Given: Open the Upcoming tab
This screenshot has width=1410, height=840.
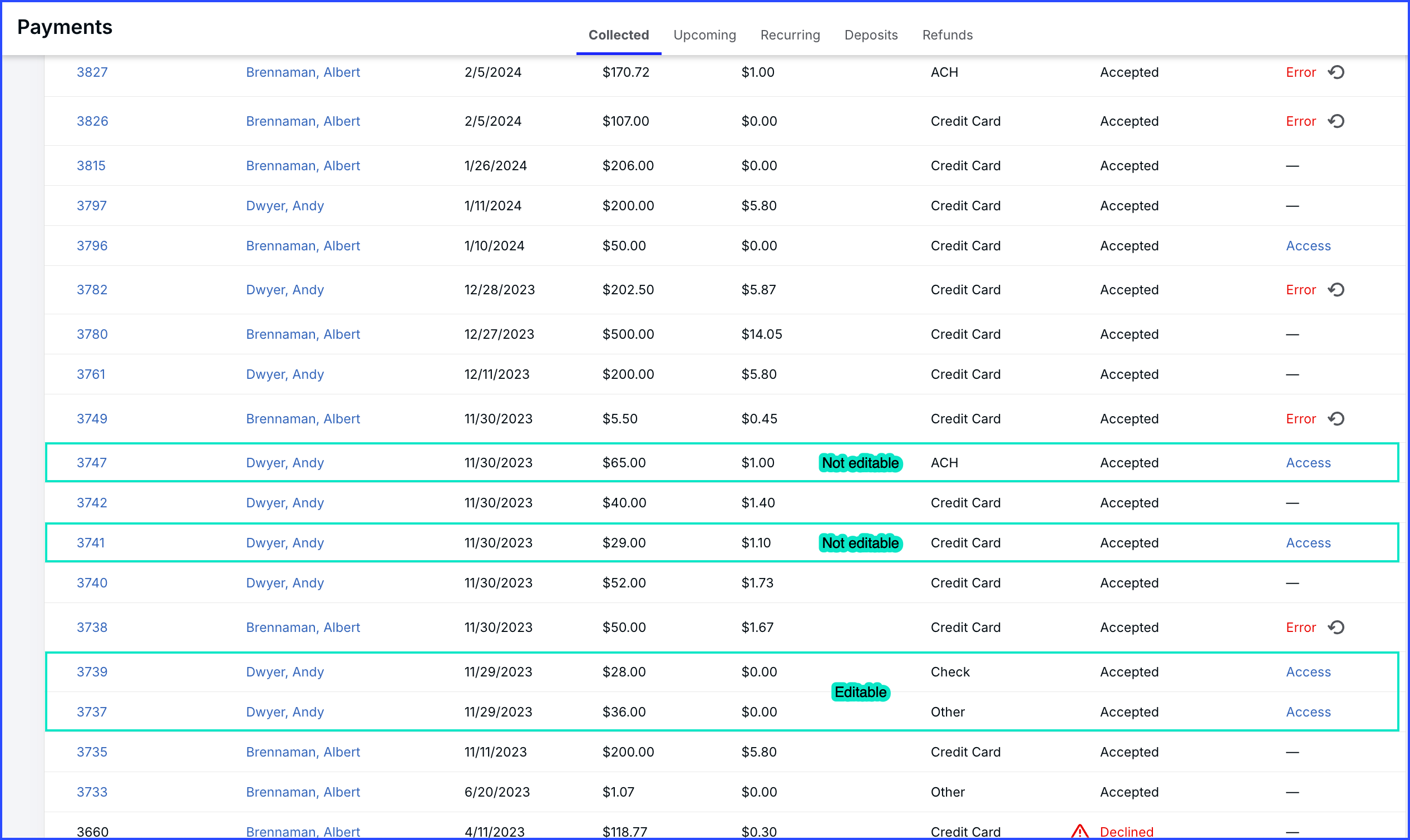Looking at the screenshot, I should coord(704,35).
